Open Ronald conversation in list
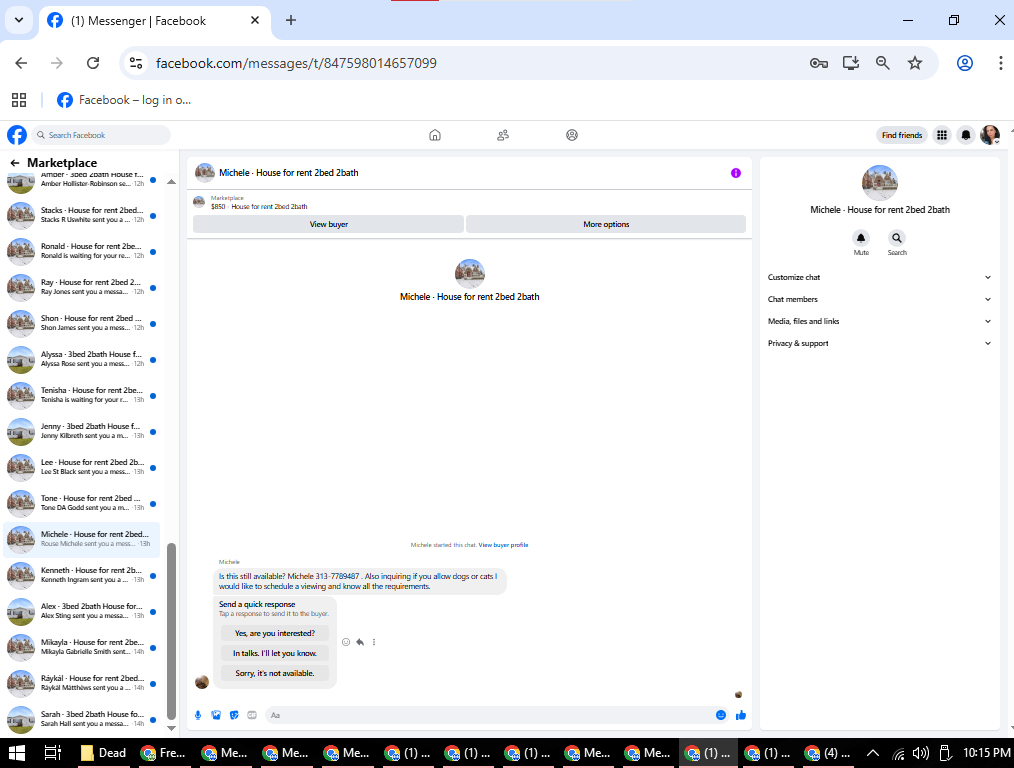 [x=82, y=251]
